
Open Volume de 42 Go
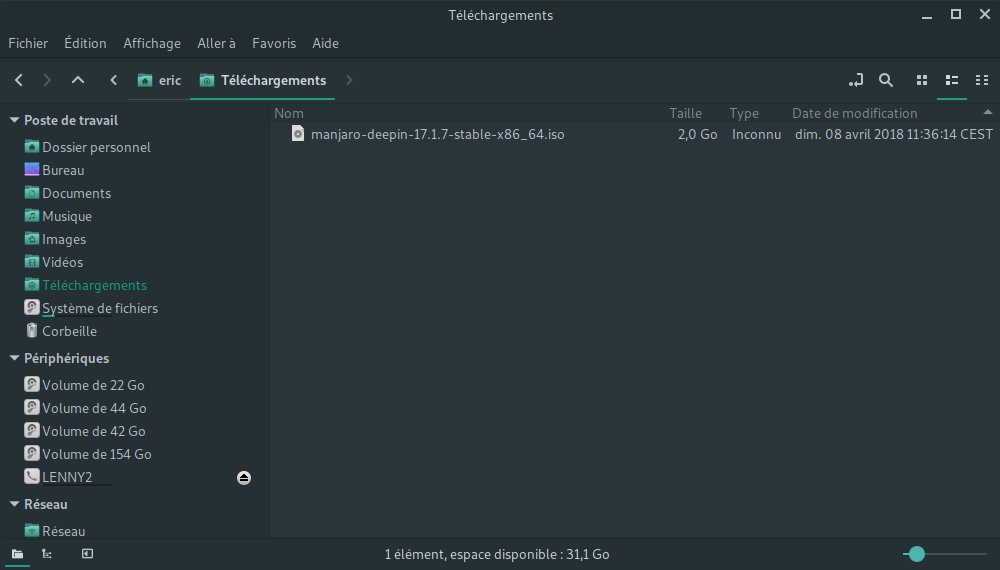pyautogui.click(x=94, y=431)
